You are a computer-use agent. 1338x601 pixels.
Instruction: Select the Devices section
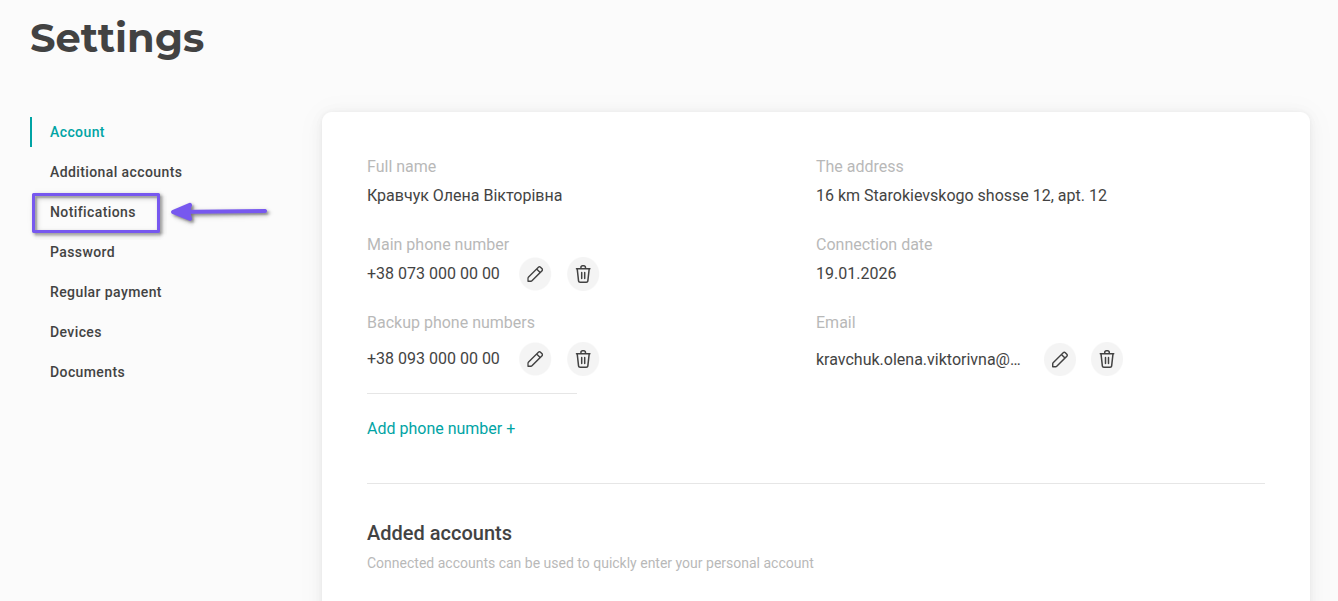tap(76, 332)
